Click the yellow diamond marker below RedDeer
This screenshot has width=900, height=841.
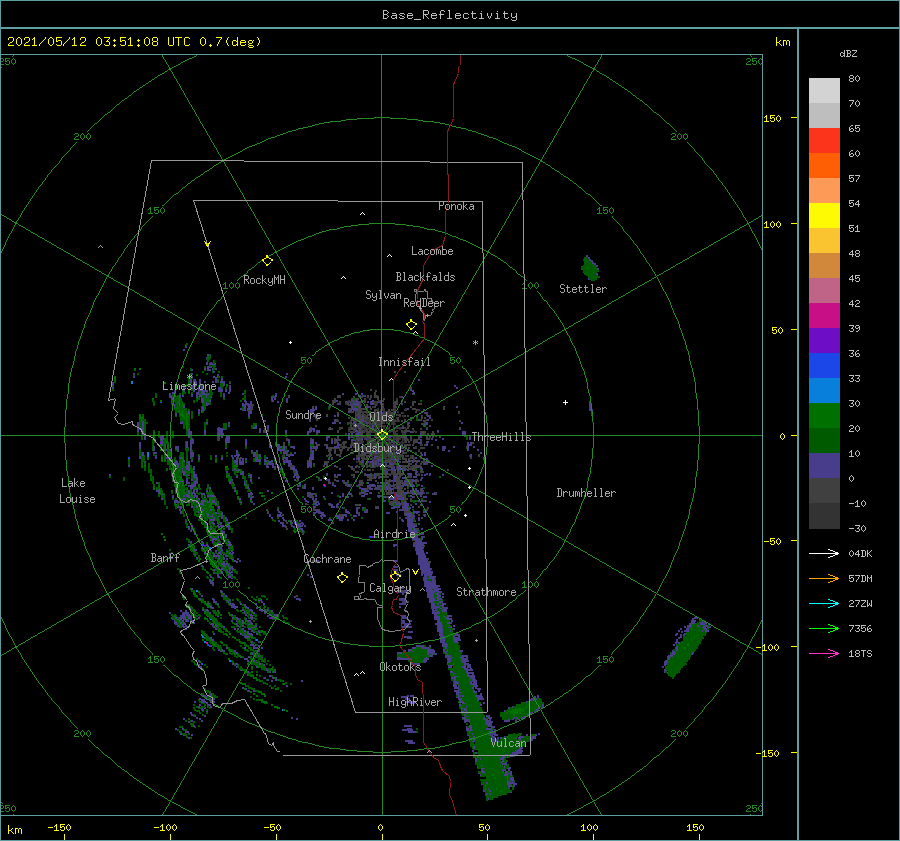[x=412, y=325]
